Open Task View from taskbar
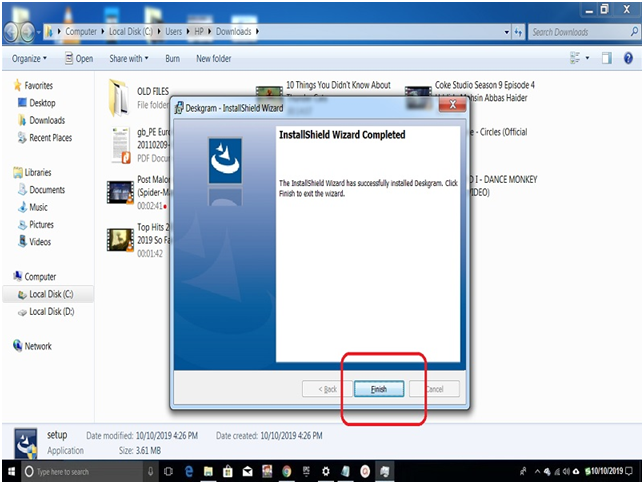Image resolution: width=644 pixels, height=484 pixels. (x=168, y=471)
